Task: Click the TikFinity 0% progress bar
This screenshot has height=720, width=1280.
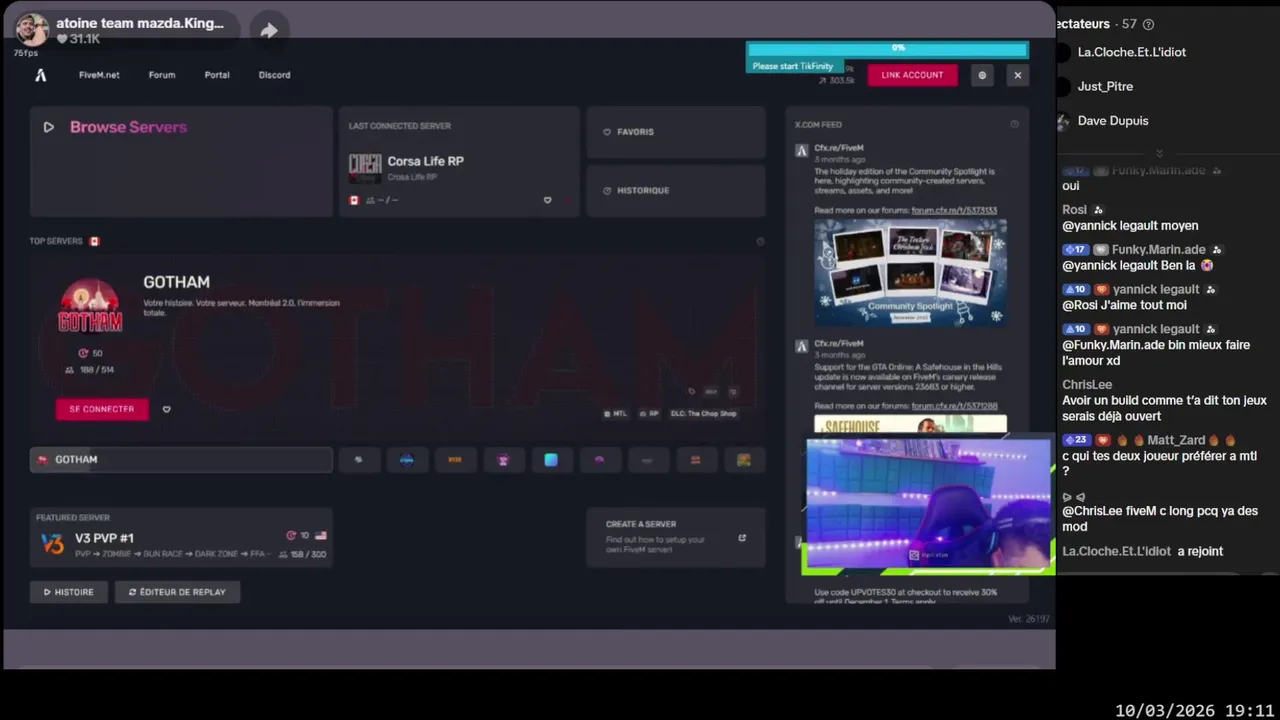Action: pos(887,48)
